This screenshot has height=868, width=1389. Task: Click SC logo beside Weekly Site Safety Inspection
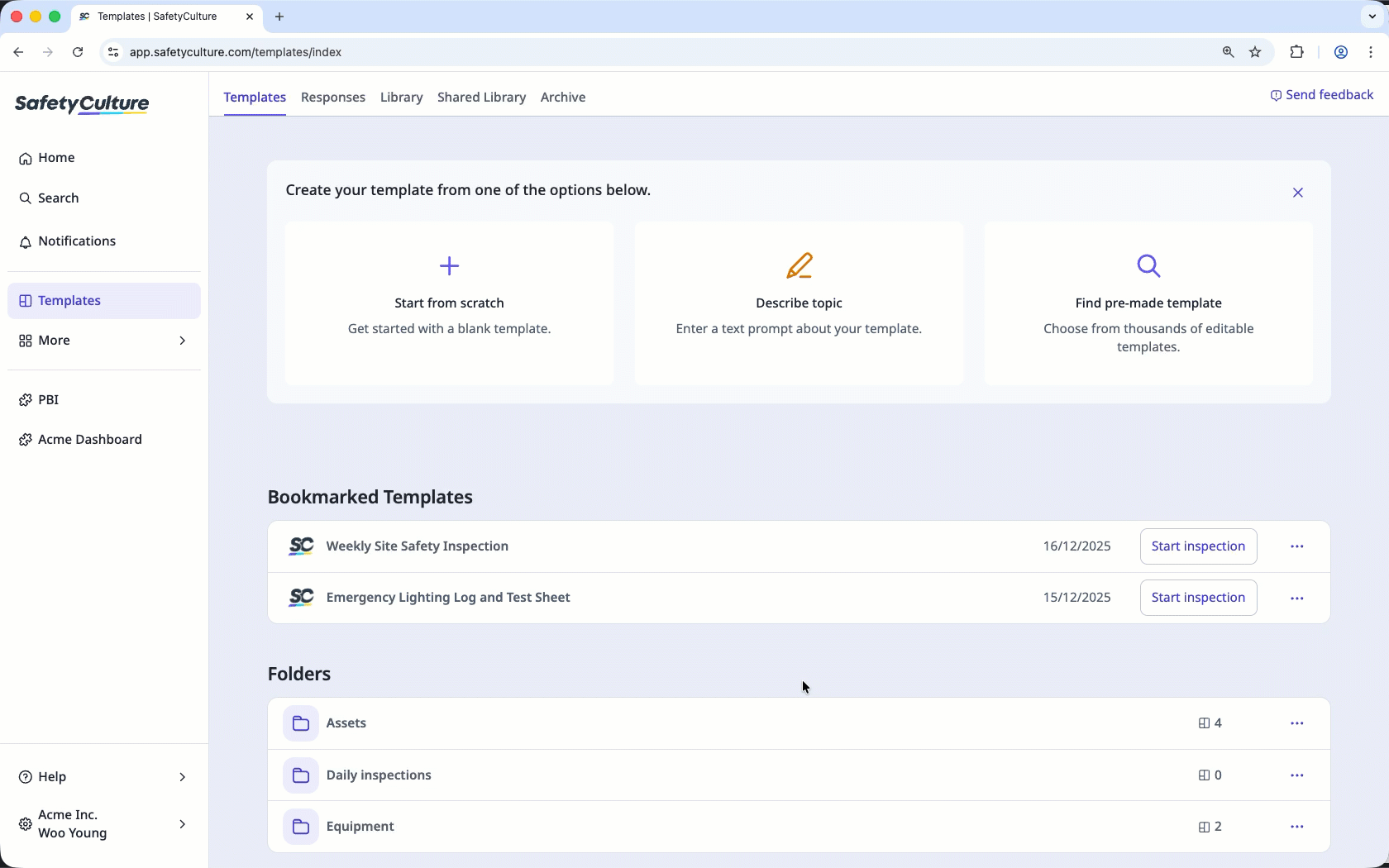click(301, 546)
